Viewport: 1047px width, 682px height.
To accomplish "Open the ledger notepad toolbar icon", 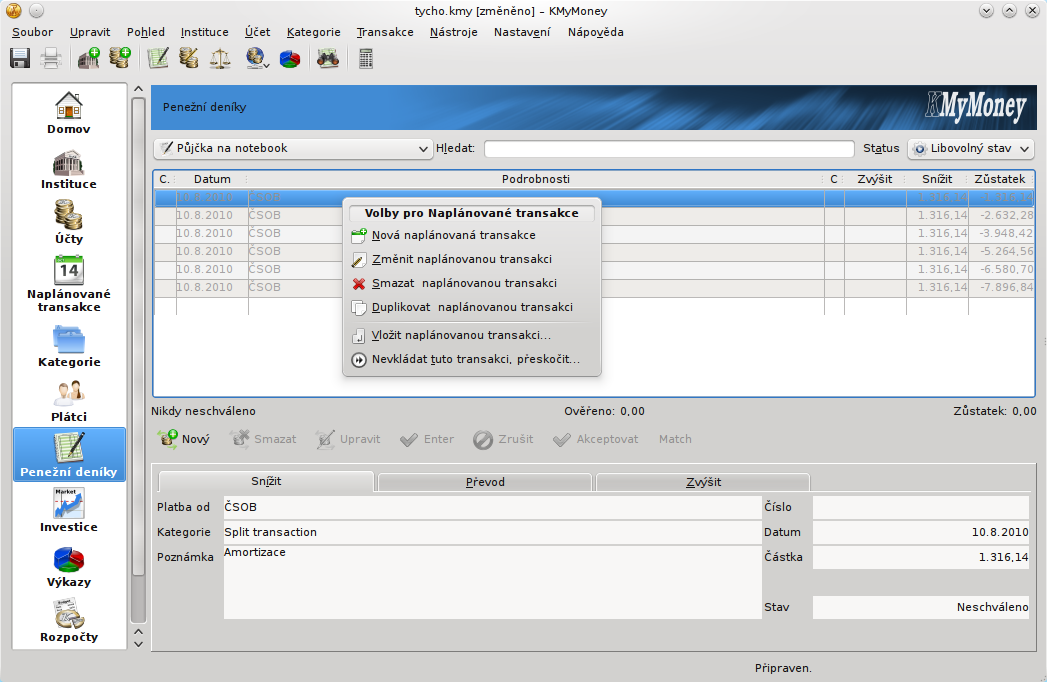I will point(158,59).
